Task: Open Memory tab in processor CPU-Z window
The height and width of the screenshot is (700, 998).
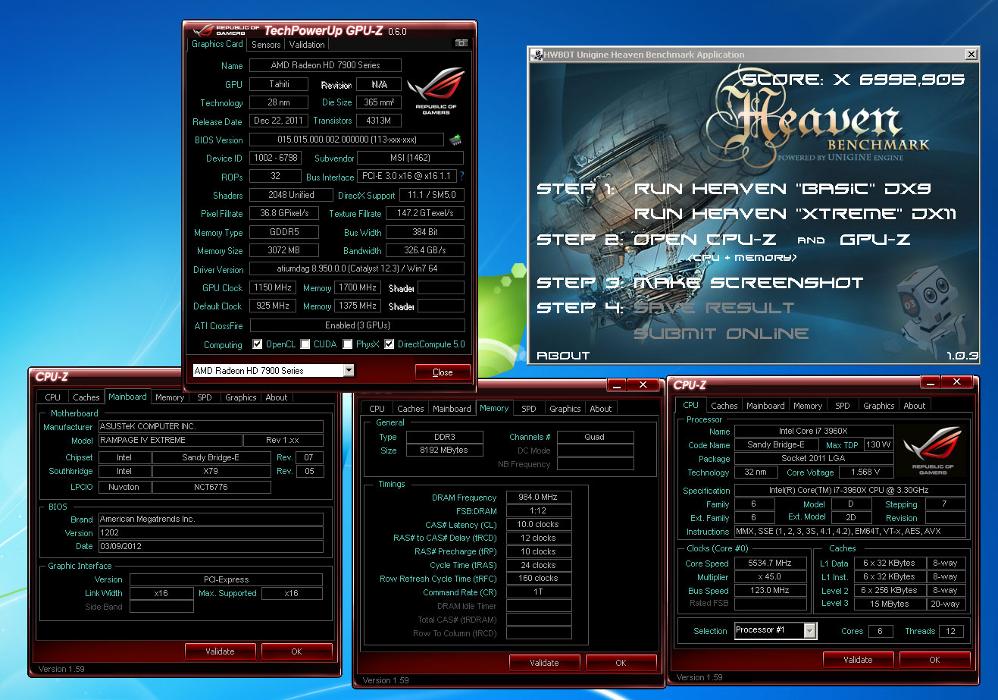Action: click(x=808, y=405)
